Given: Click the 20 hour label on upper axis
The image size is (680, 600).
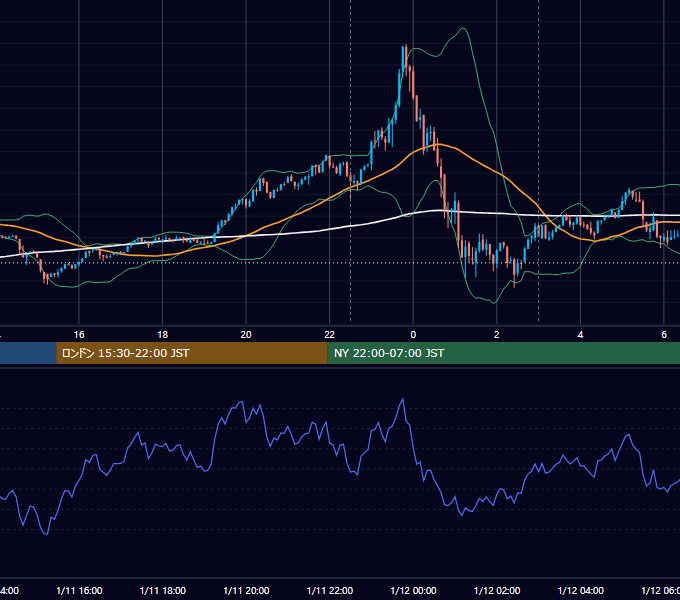Looking at the screenshot, I should 246,335.
